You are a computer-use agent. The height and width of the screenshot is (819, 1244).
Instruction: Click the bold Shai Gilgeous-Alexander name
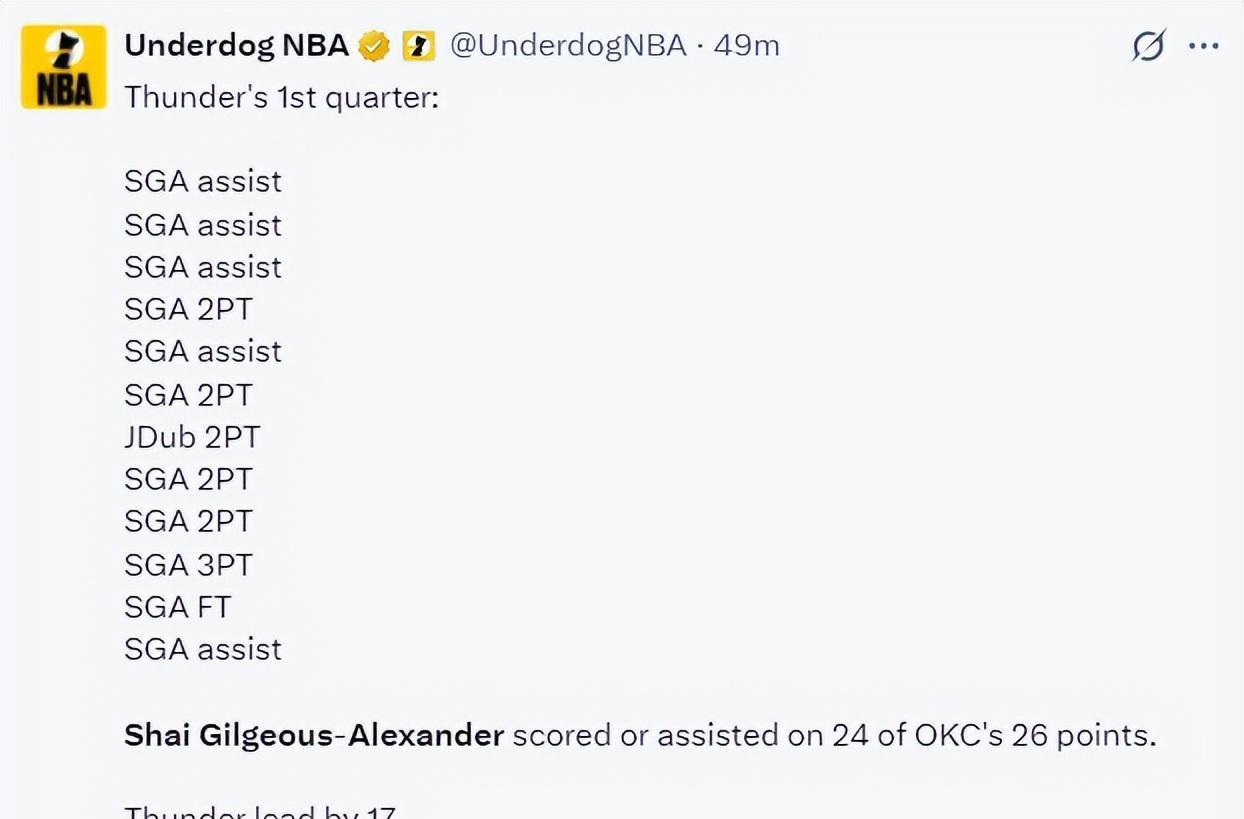tap(314, 736)
